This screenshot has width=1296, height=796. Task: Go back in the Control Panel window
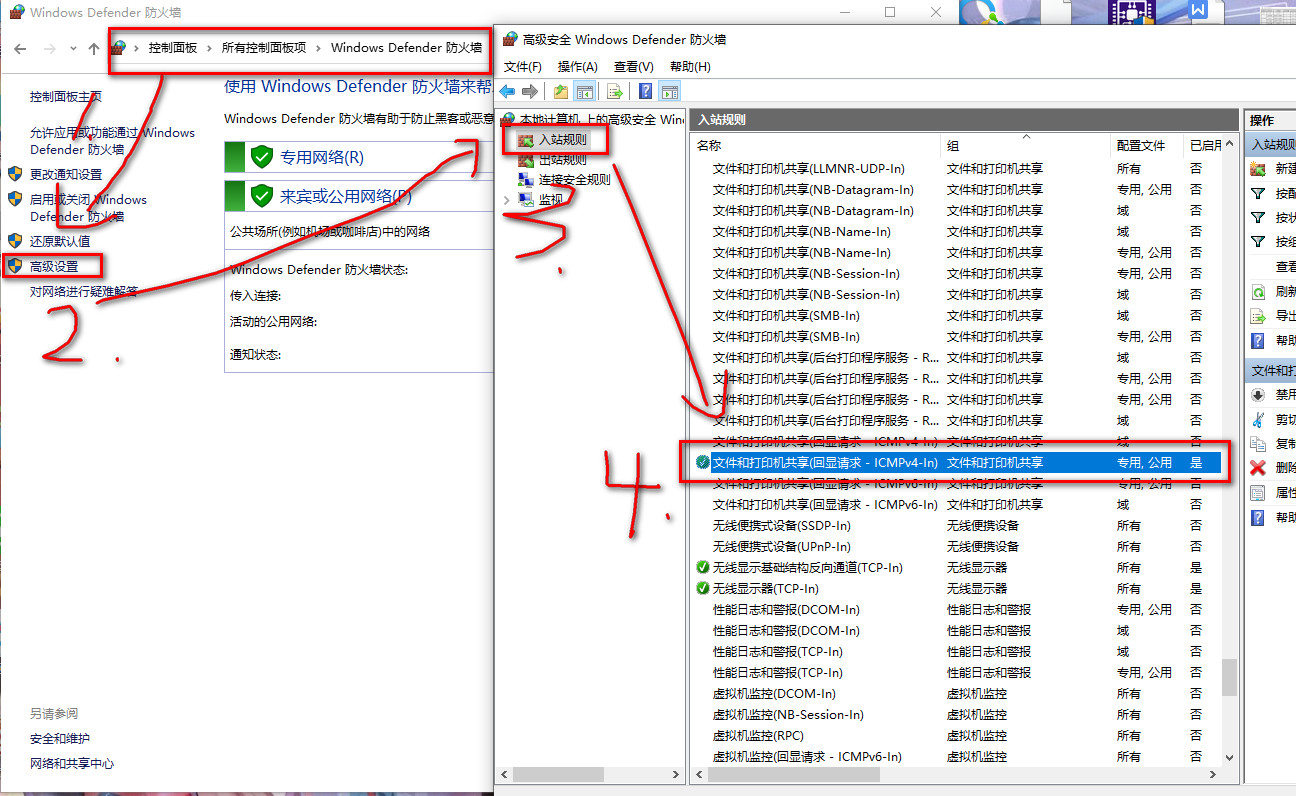[20, 48]
